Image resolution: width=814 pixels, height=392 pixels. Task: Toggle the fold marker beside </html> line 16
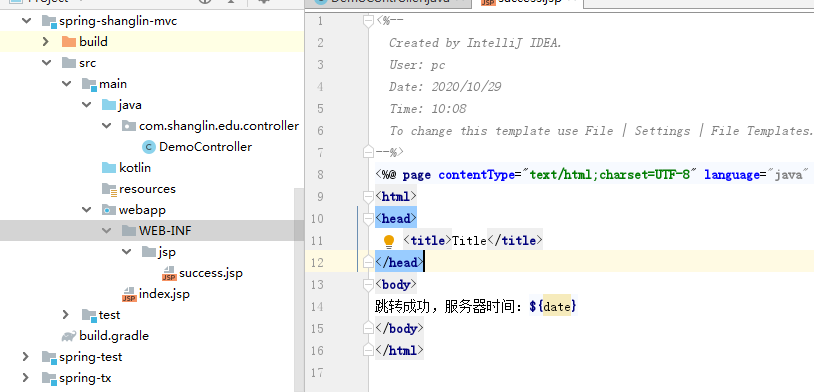(369, 350)
